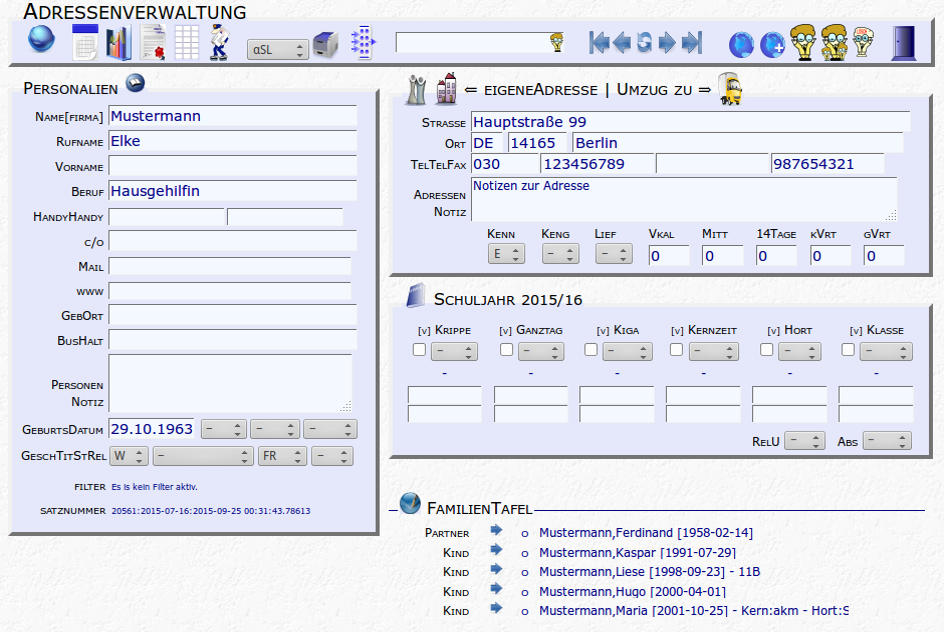Tick the Kernzeit checkbox

[677, 350]
